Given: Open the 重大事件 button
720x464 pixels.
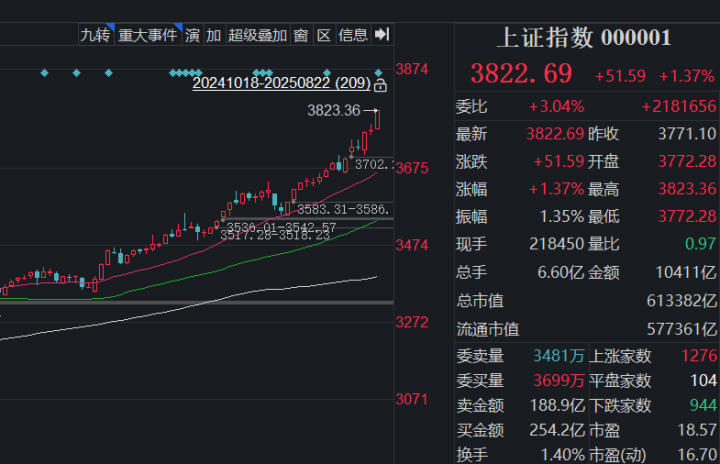Looking at the screenshot, I should [x=148, y=35].
